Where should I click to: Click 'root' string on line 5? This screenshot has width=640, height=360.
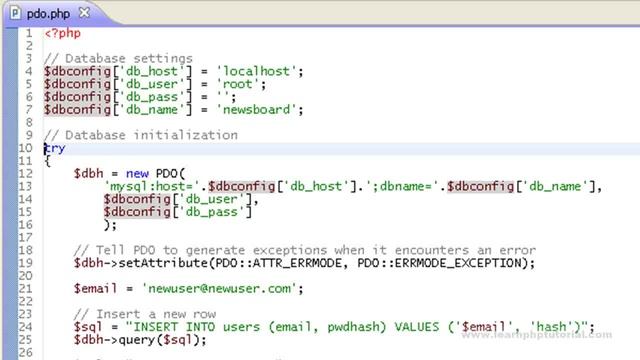point(237,84)
